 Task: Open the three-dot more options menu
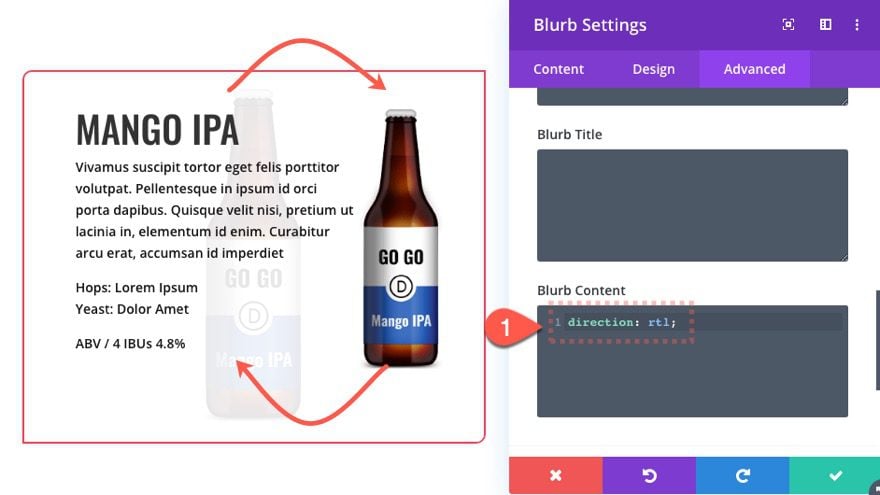coord(856,25)
